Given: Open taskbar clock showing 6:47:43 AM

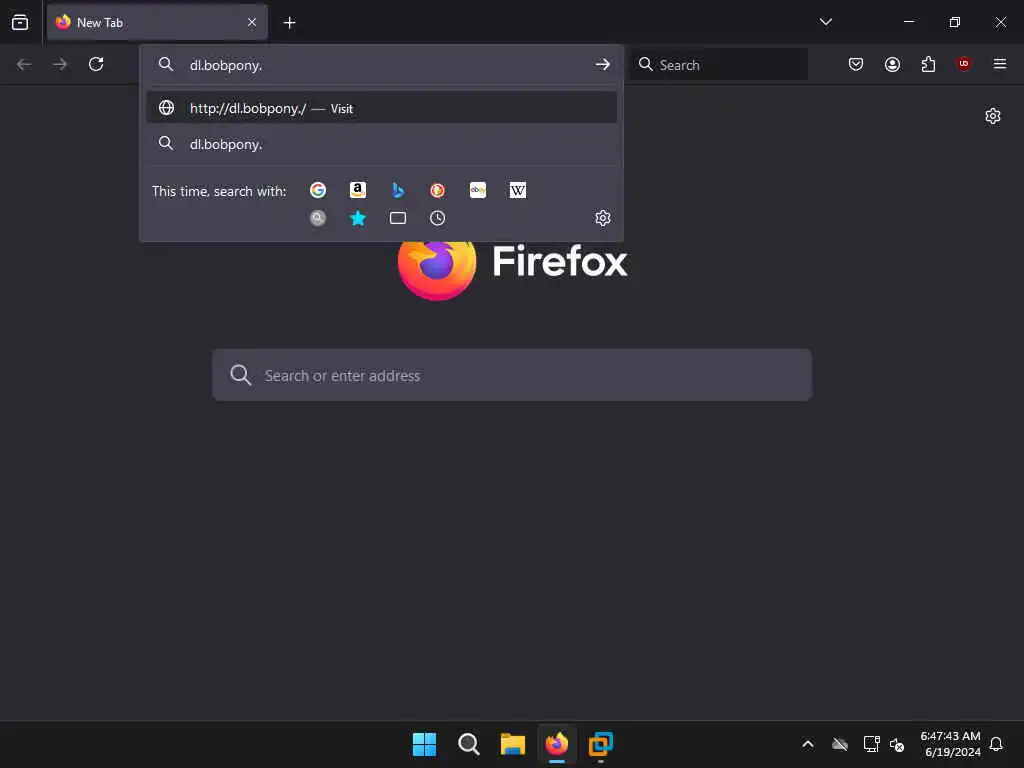Looking at the screenshot, I should [950, 744].
